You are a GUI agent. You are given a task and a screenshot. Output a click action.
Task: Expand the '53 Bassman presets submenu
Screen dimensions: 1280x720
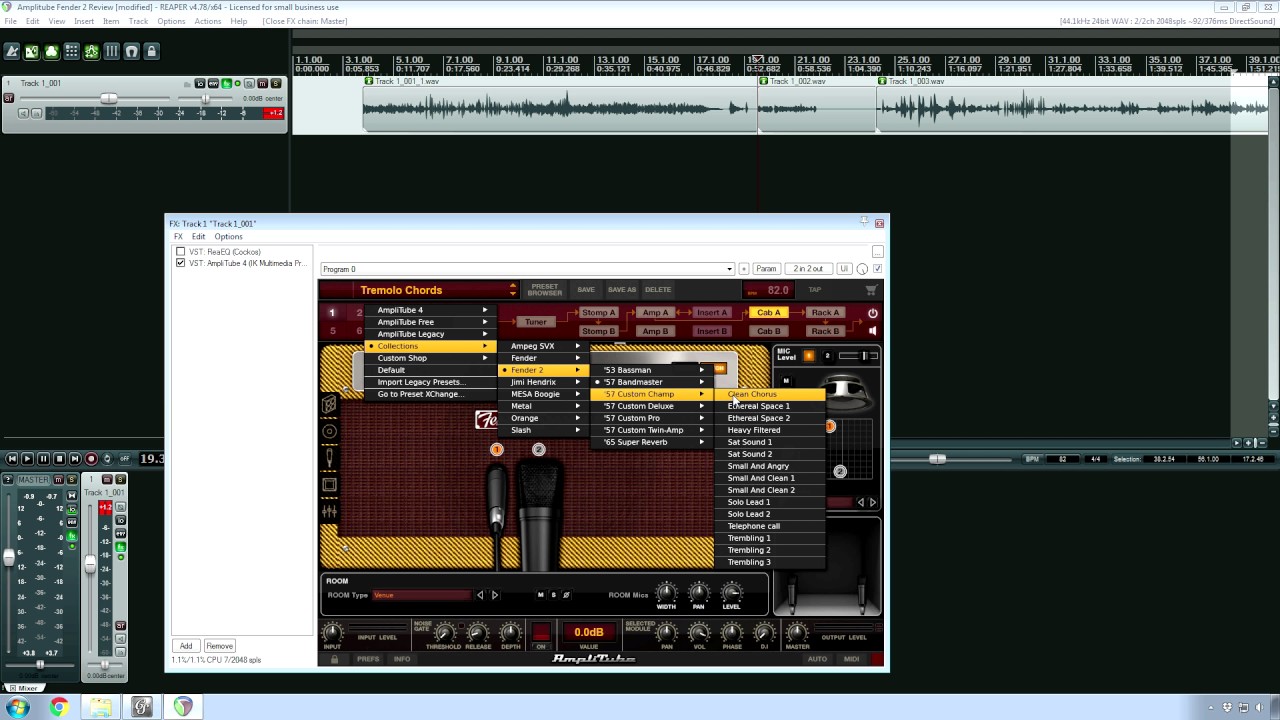[x=650, y=370]
